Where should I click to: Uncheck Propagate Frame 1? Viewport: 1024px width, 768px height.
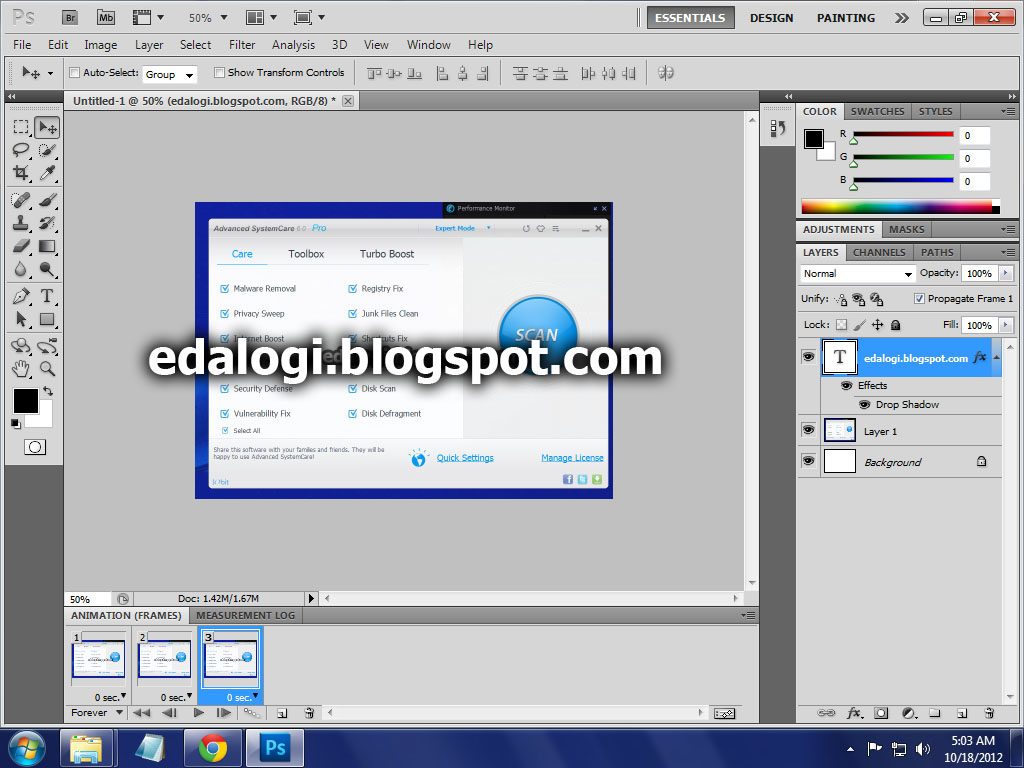(x=920, y=298)
